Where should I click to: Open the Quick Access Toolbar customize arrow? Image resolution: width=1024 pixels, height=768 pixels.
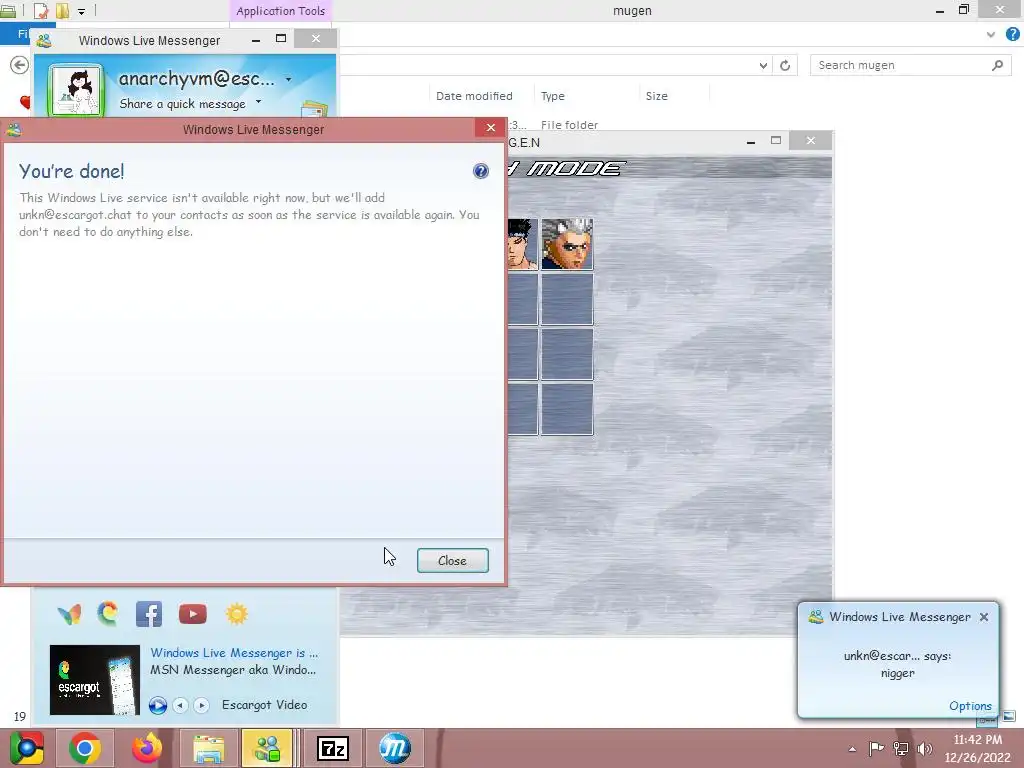[x=82, y=11]
